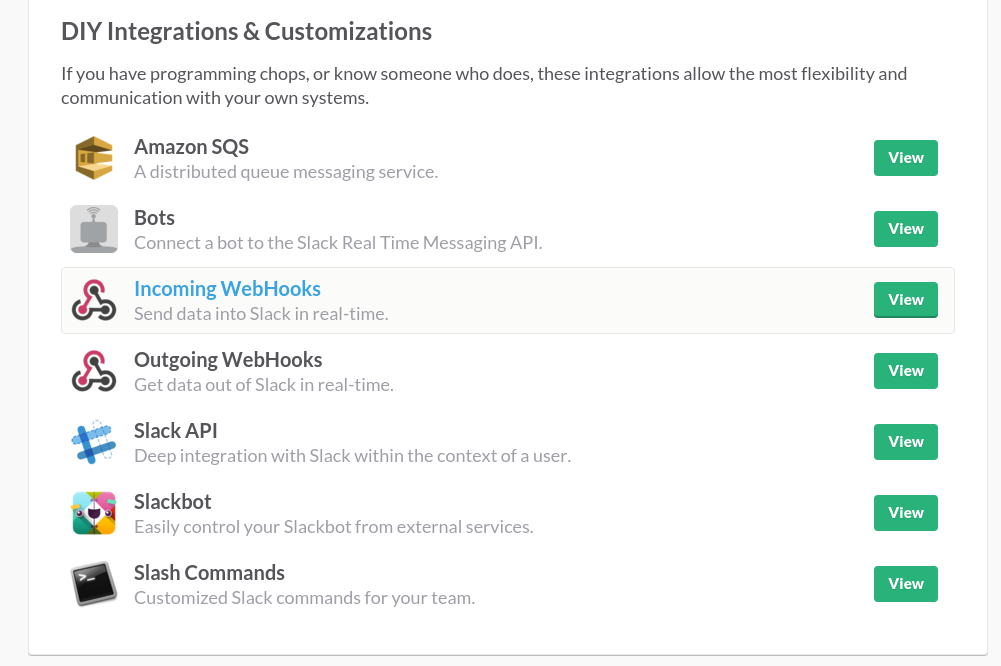The image size is (1001, 666).
Task: Click 'Get data out of Slack in real-time.'
Action: (x=264, y=385)
